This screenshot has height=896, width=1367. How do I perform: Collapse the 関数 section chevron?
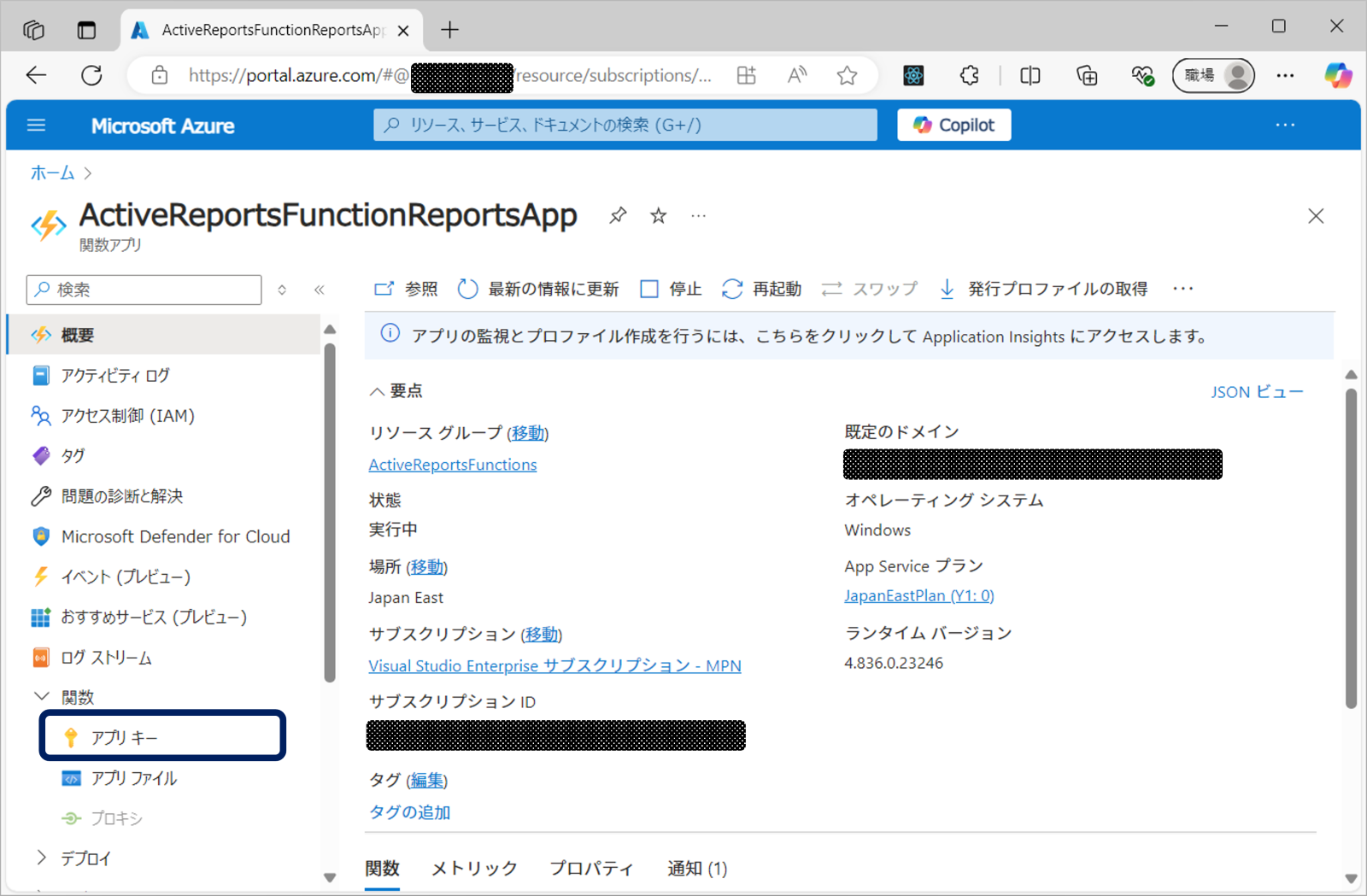click(x=41, y=697)
